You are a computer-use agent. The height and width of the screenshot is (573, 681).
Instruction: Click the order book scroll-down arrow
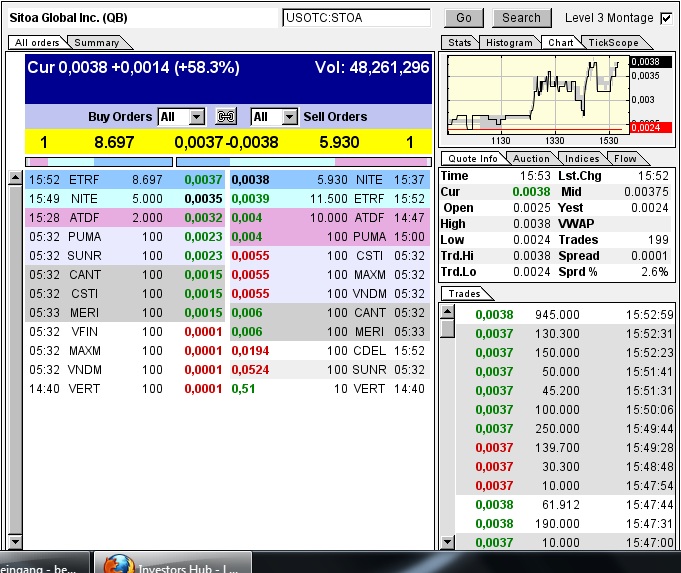[15, 541]
